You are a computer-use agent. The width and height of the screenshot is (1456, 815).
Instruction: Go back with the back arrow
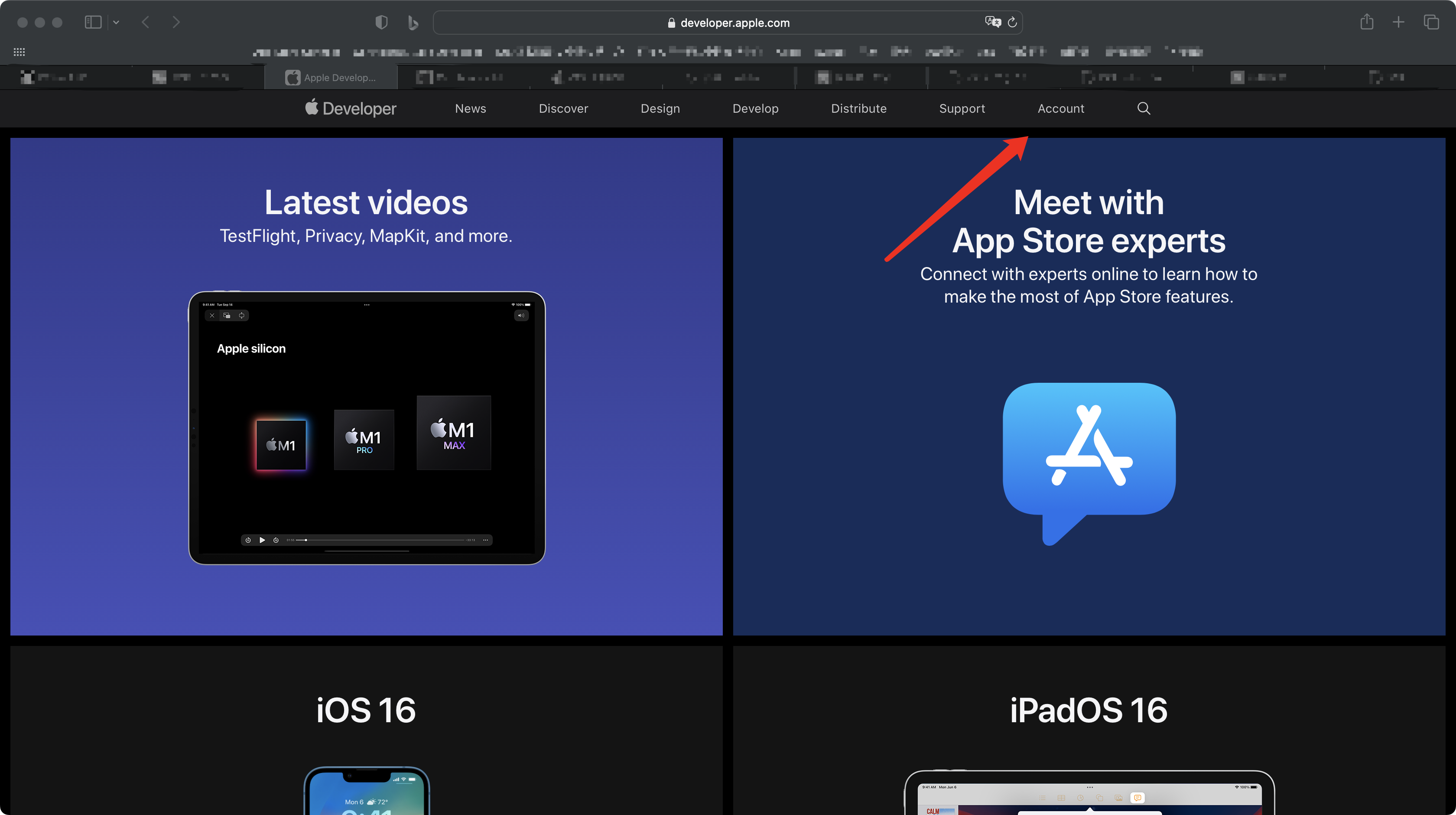point(145,22)
